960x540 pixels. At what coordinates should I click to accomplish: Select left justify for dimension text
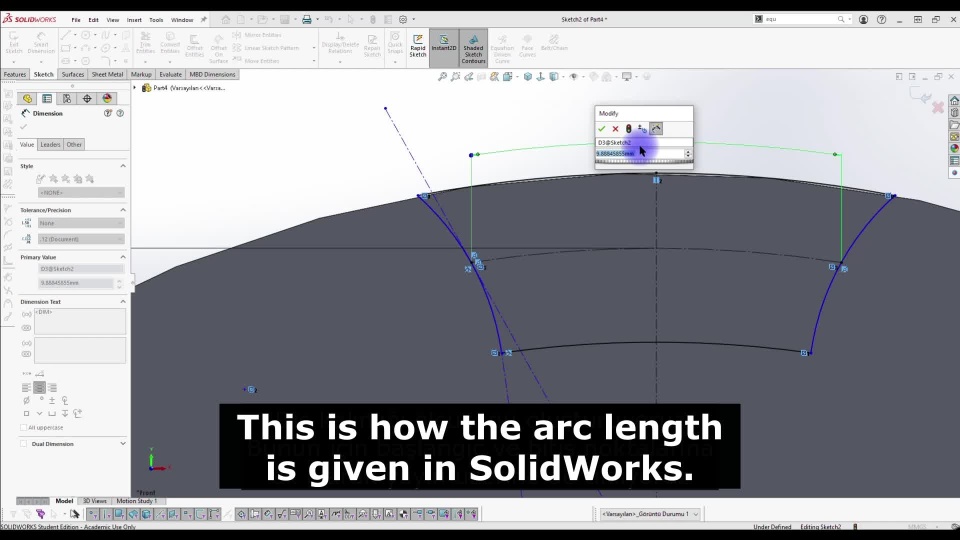26,388
